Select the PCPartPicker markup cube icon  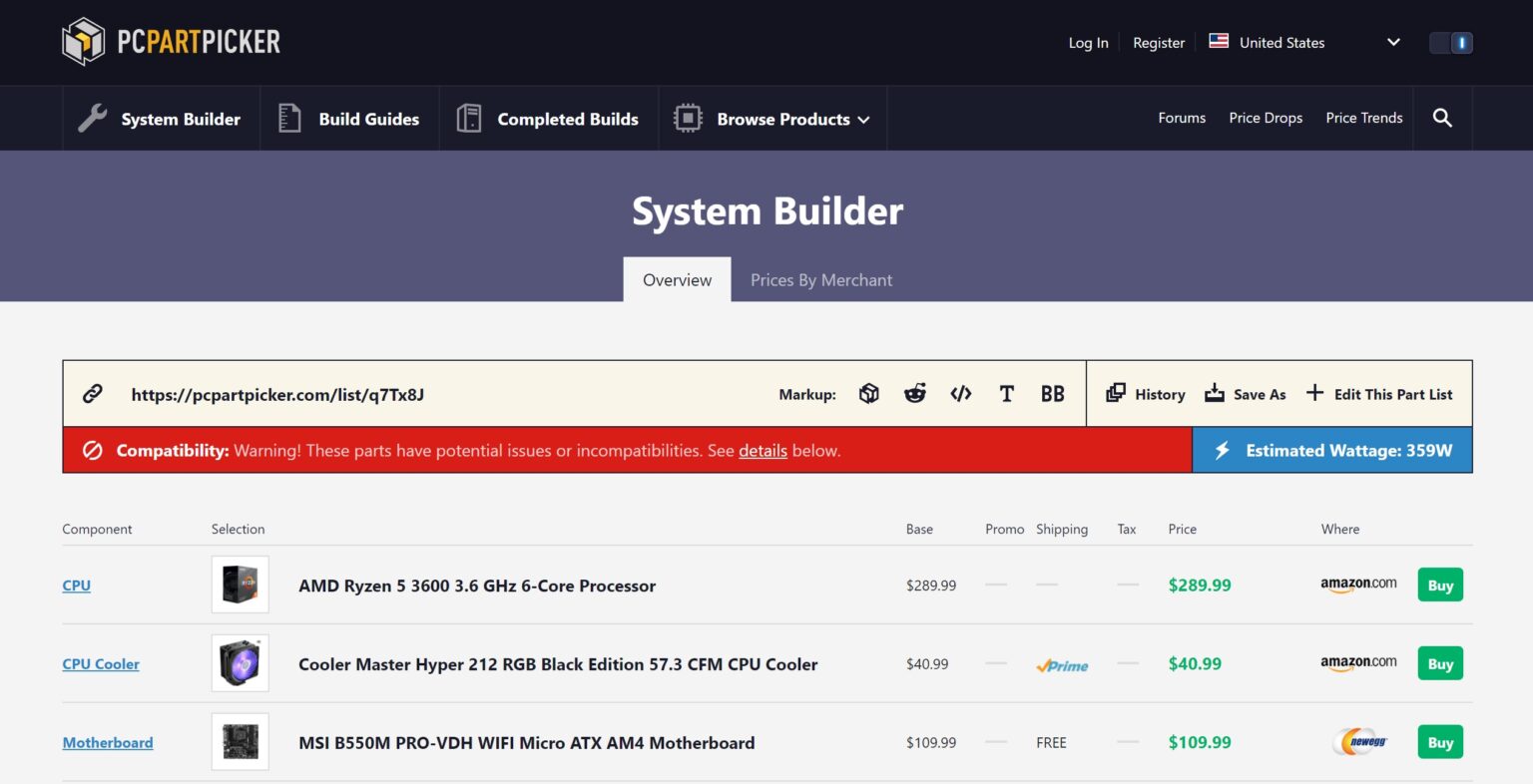click(x=868, y=394)
